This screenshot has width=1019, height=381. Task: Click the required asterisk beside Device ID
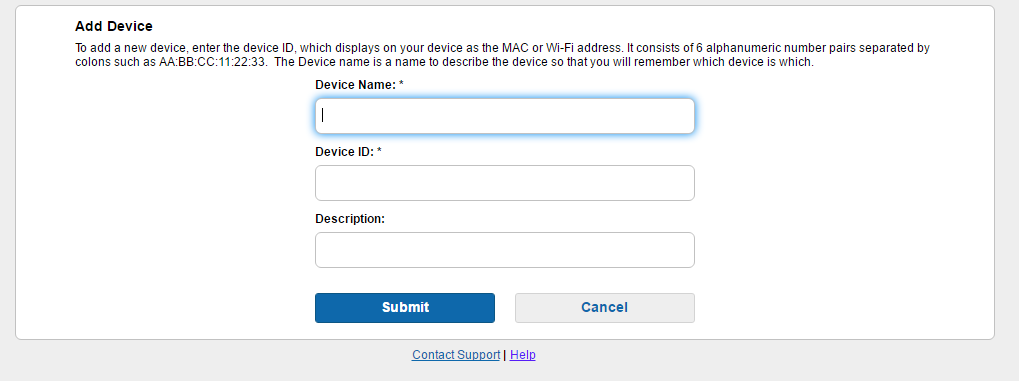click(380, 151)
